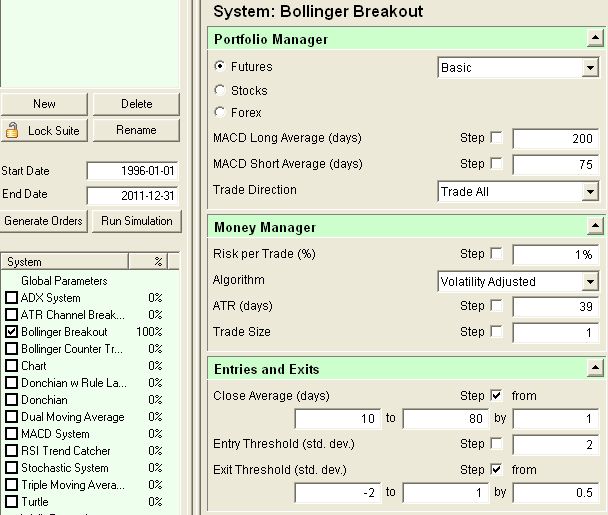
Task: Check the Dual Moving Average checkbox
Action: [x=12, y=416]
